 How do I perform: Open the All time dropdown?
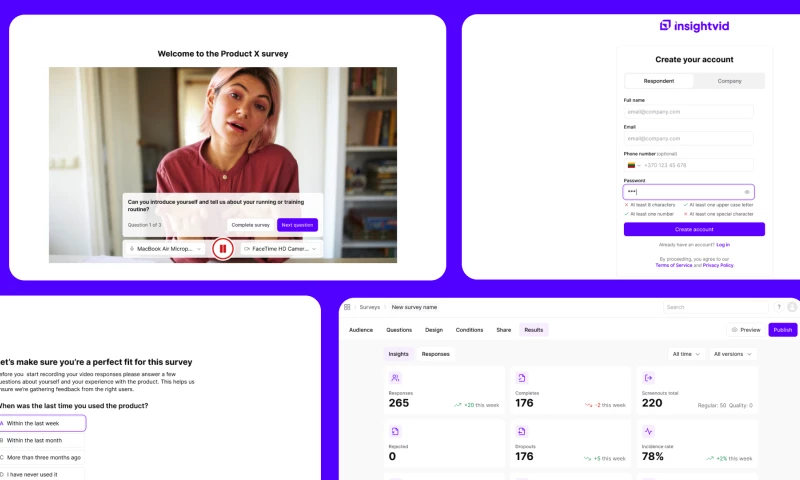(686, 354)
